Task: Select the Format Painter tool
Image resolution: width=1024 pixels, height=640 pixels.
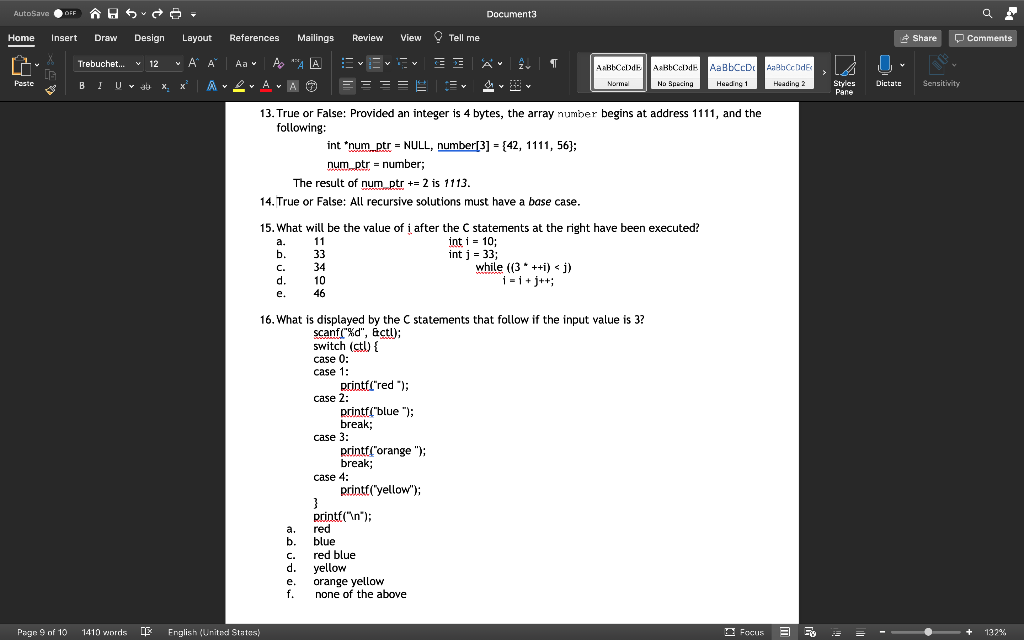Action: click(x=51, y=90)
